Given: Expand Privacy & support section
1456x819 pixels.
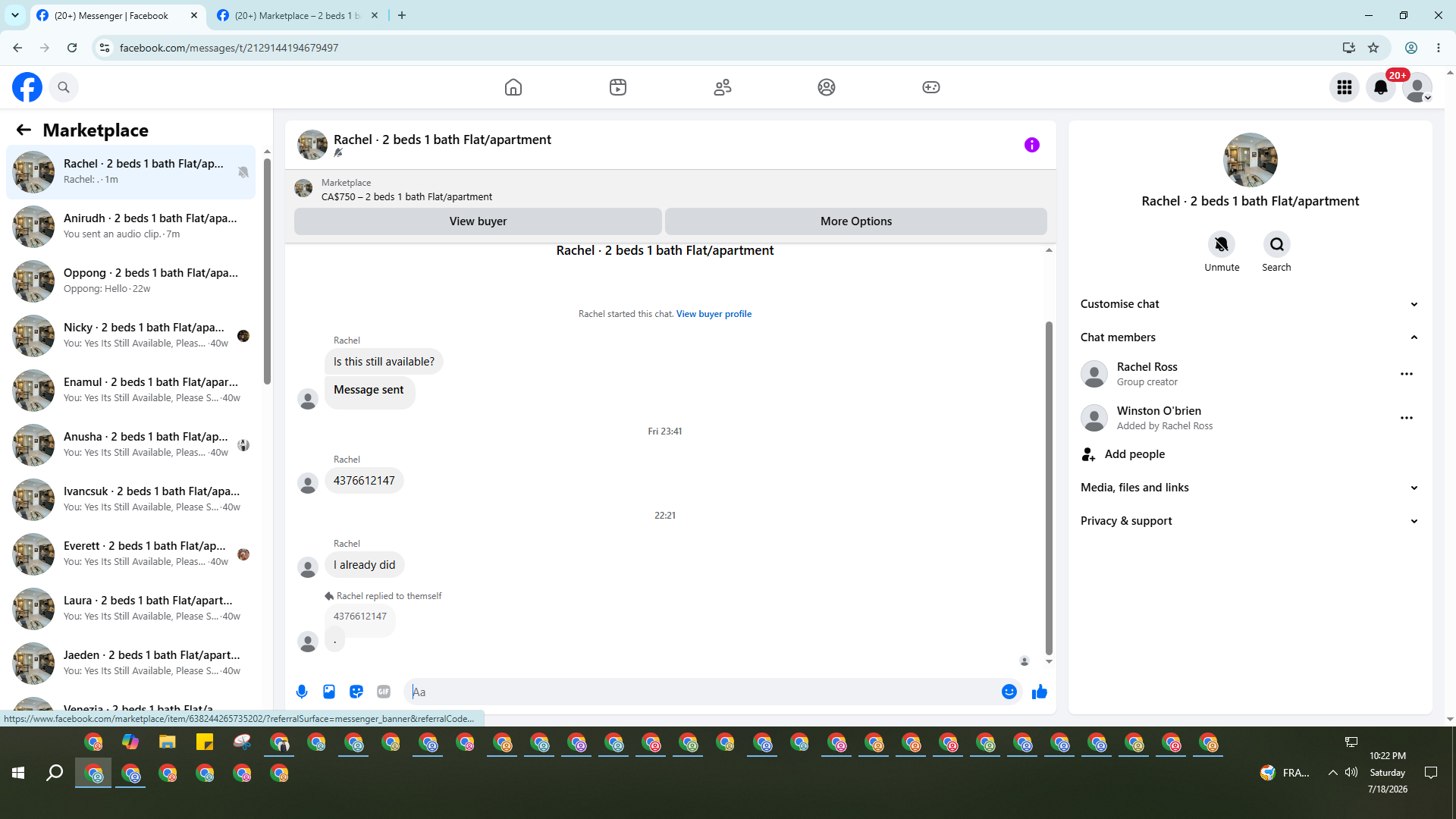Looking at the screenshot, I should 1250,521.
